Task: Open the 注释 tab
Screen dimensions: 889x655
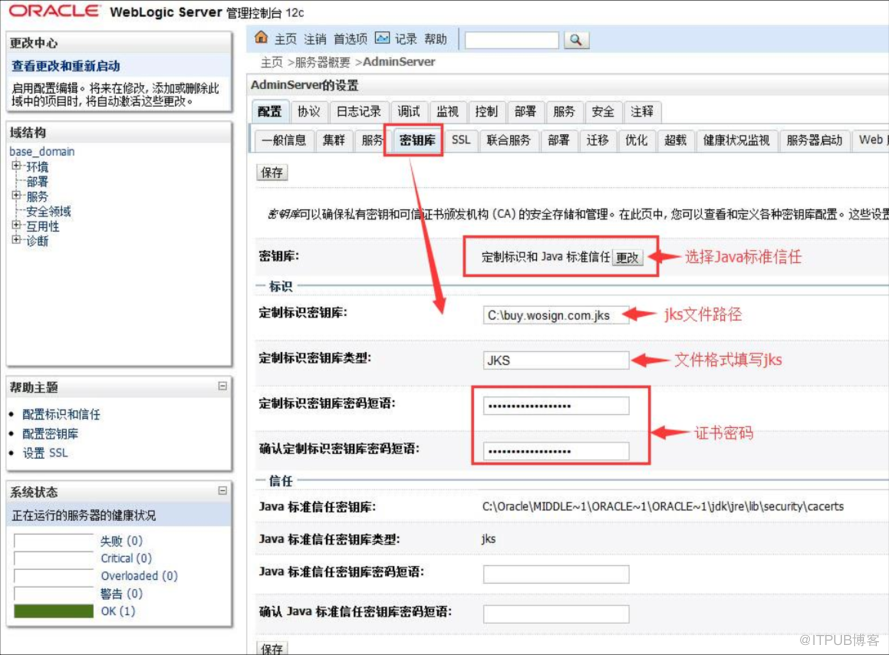Action: [642, 111]
